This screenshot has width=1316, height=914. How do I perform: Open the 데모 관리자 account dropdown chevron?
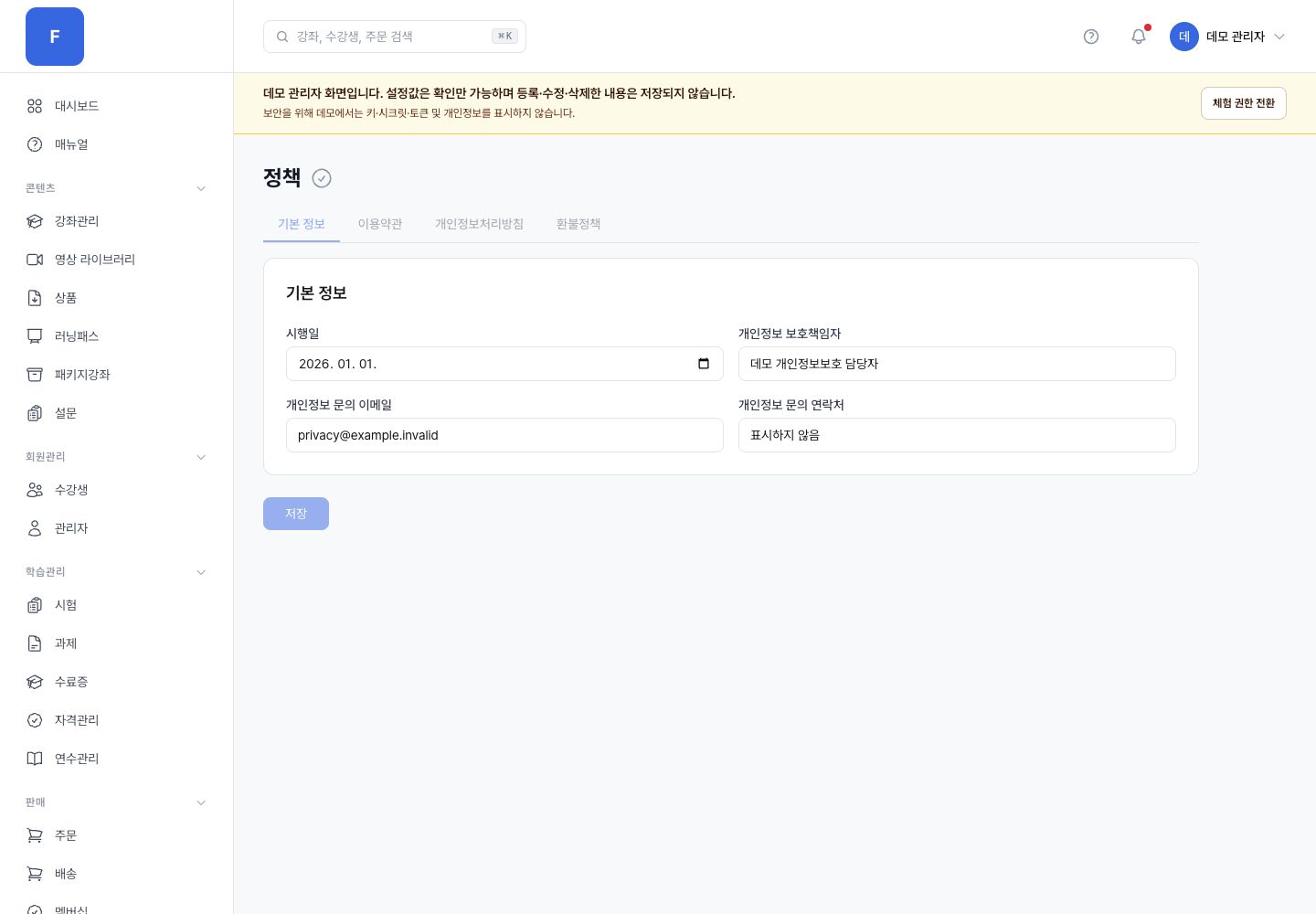click(1279, 37)
